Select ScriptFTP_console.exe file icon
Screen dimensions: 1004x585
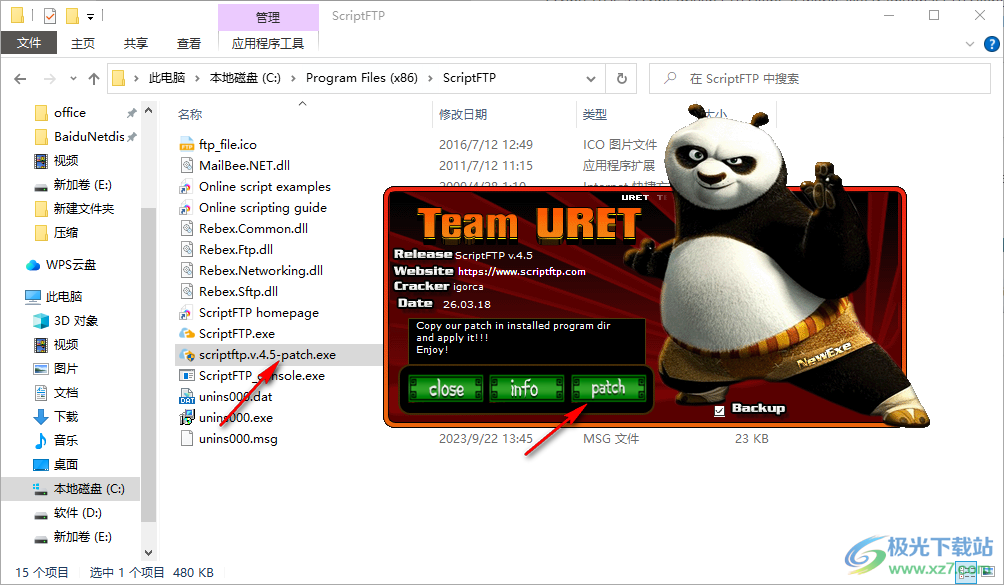pos(186,376)
